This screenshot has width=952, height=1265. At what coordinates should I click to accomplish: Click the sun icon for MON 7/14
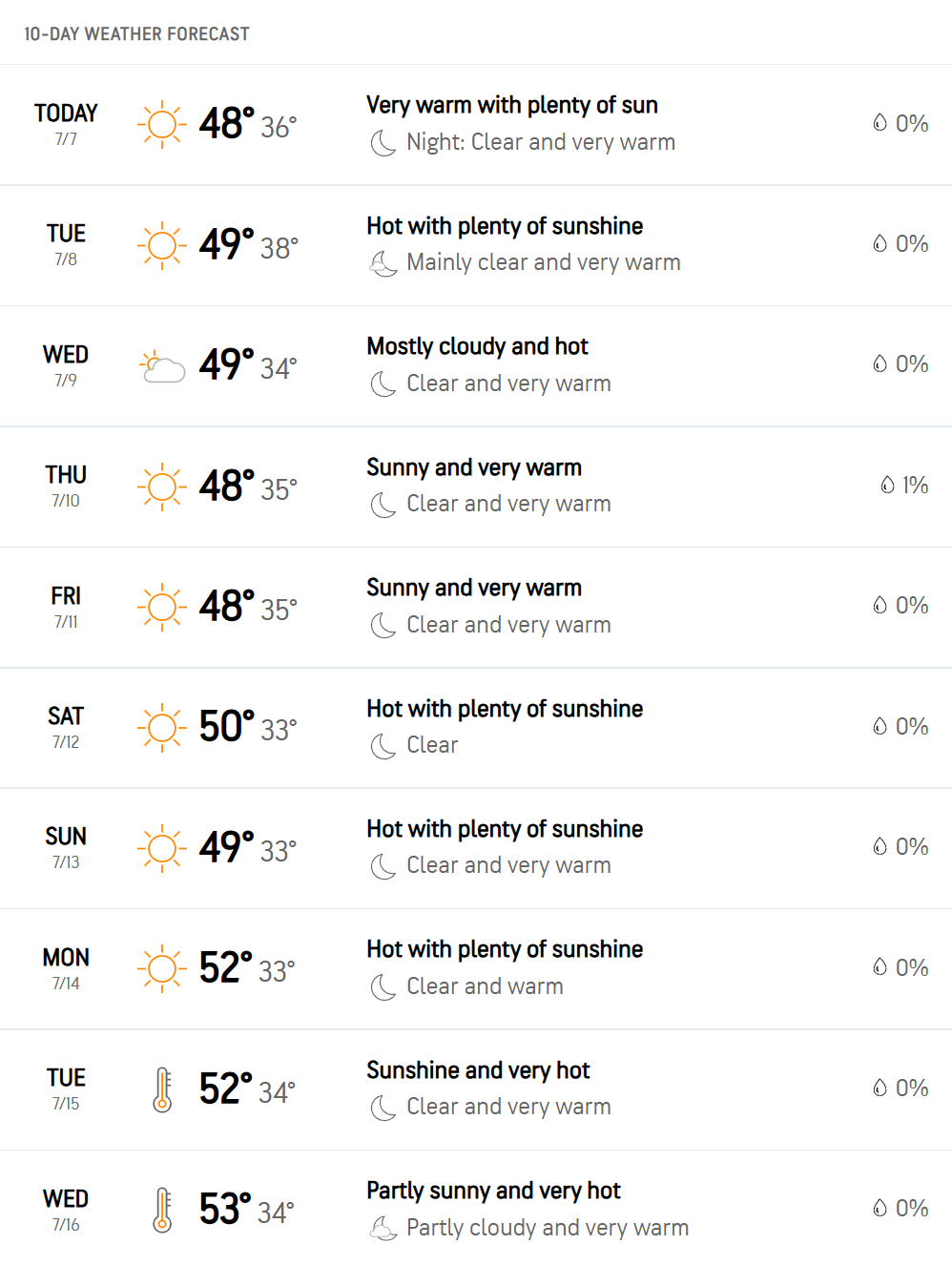(161, 969)
